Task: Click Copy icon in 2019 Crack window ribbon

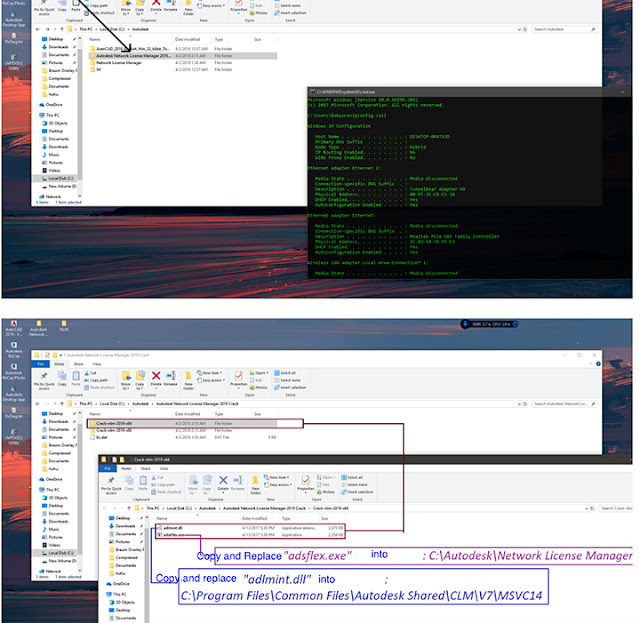Action: 62,376
